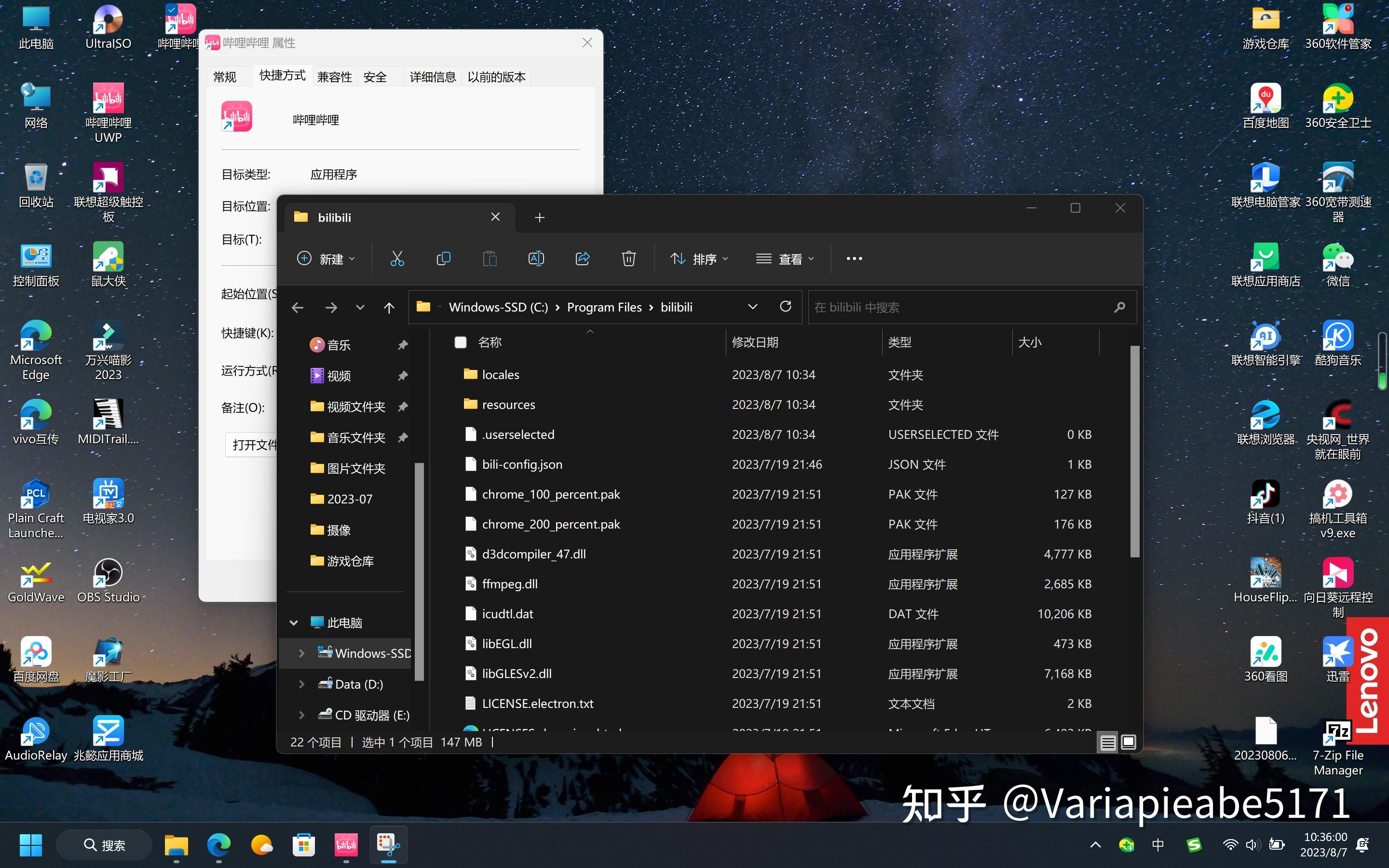This screenshot has width=1389, height=868.
Task: Open Microsoft Edge from the taskbar
Action: [218, 845]
